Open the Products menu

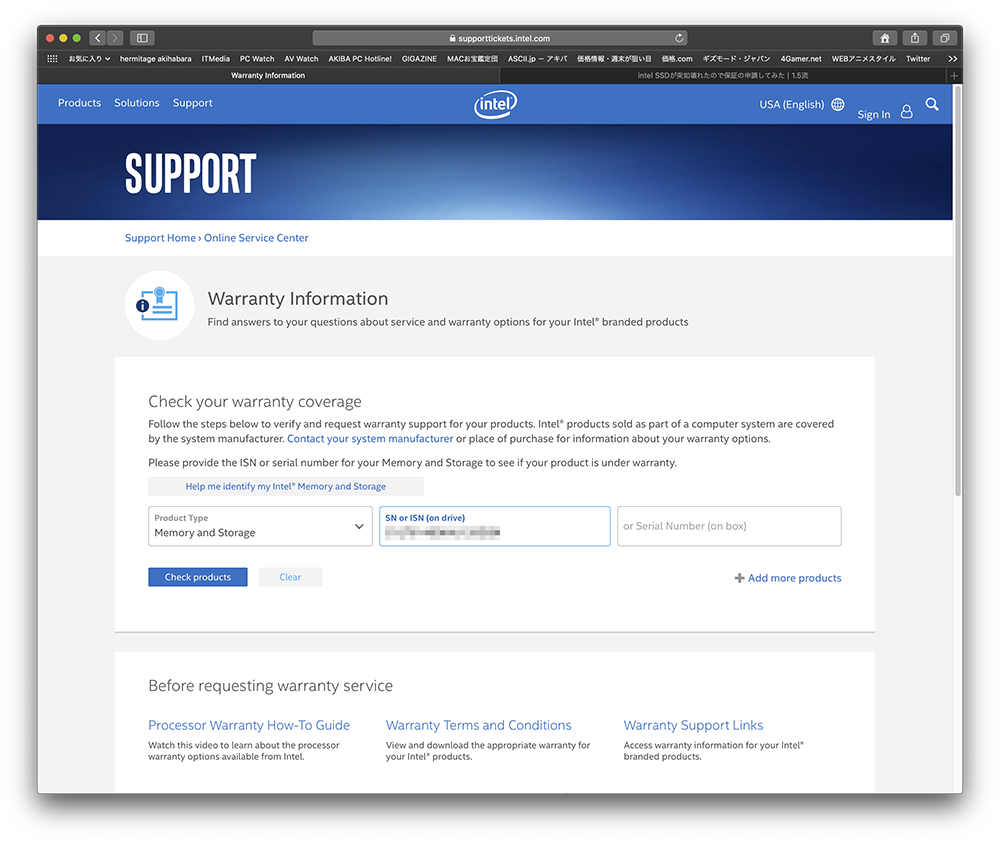point(79,103)
